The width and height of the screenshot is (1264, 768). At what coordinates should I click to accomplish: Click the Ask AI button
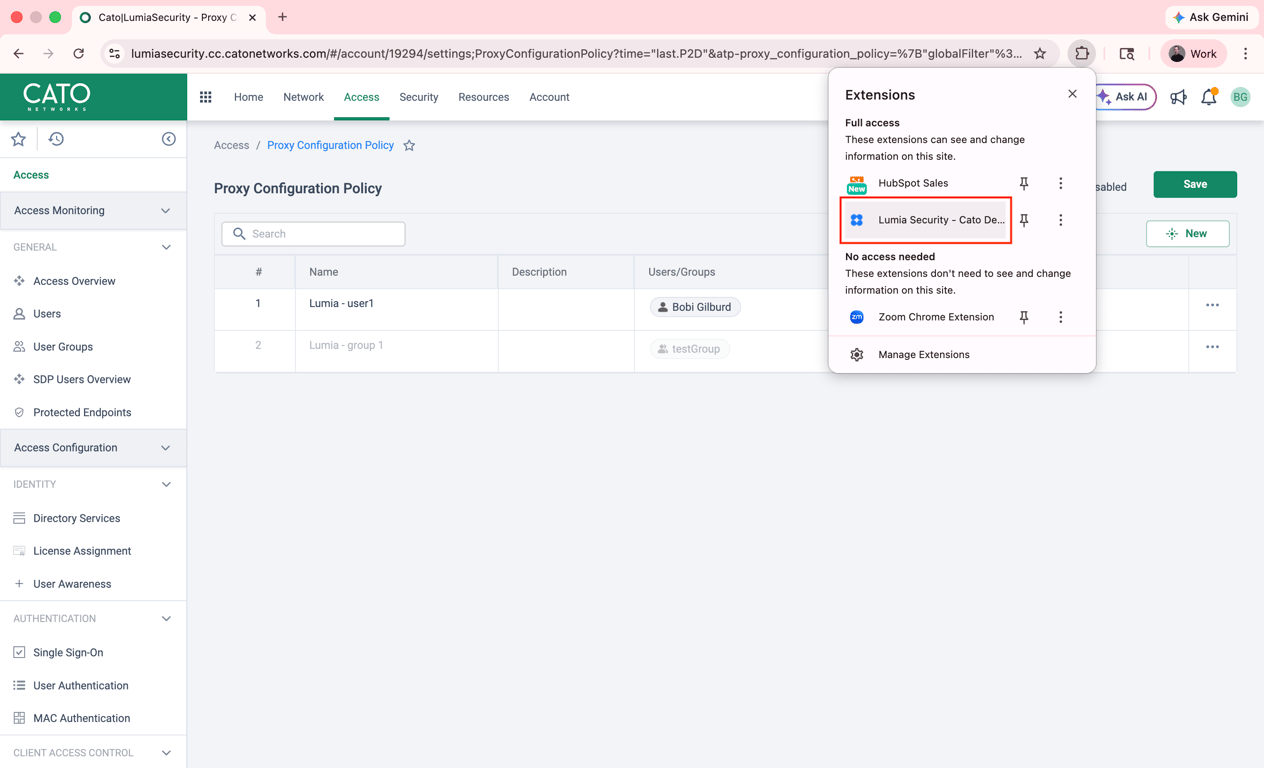pyautogui.click(x=1125, y=97)
